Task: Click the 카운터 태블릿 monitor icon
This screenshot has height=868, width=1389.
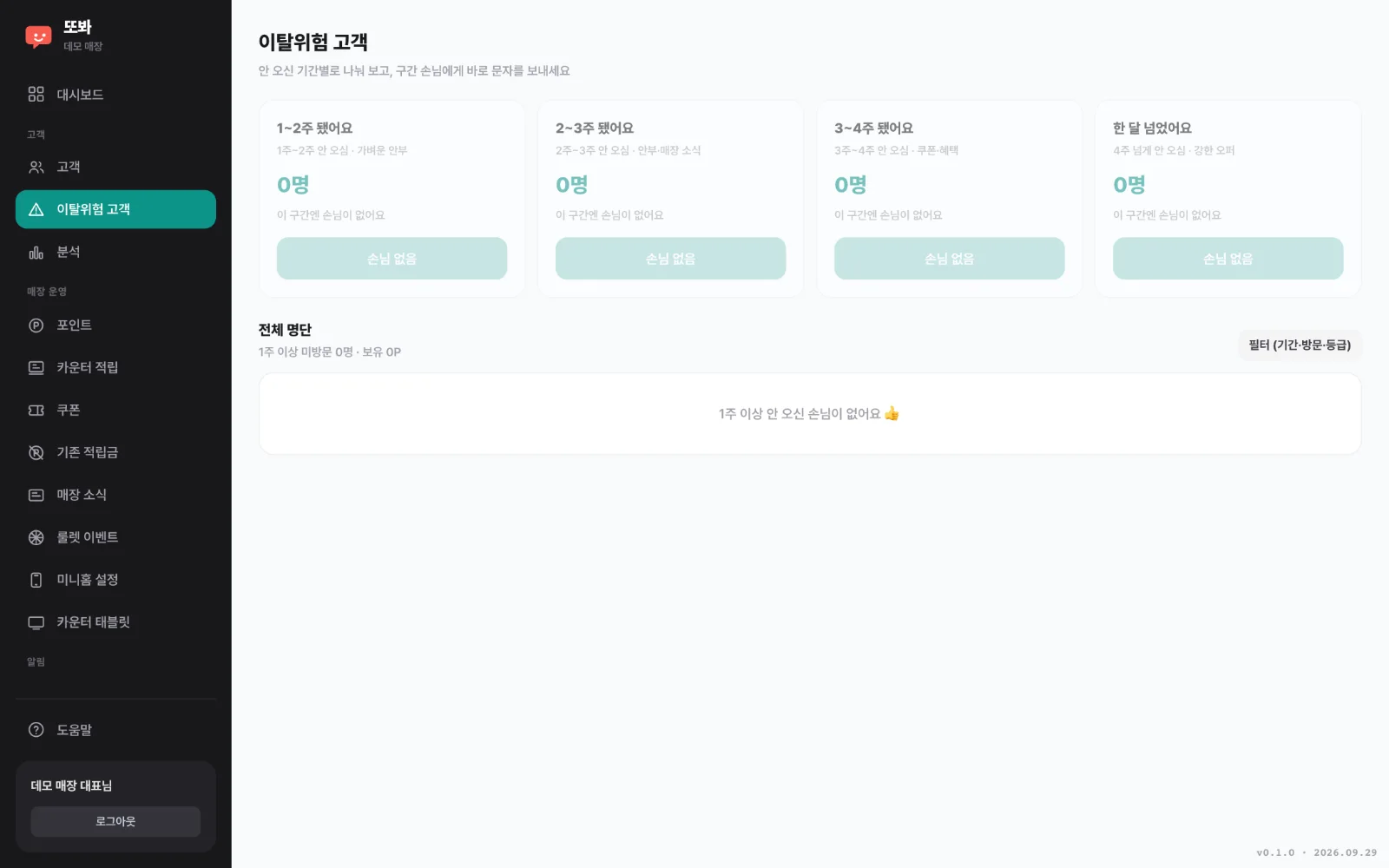Action: [36, 622]
